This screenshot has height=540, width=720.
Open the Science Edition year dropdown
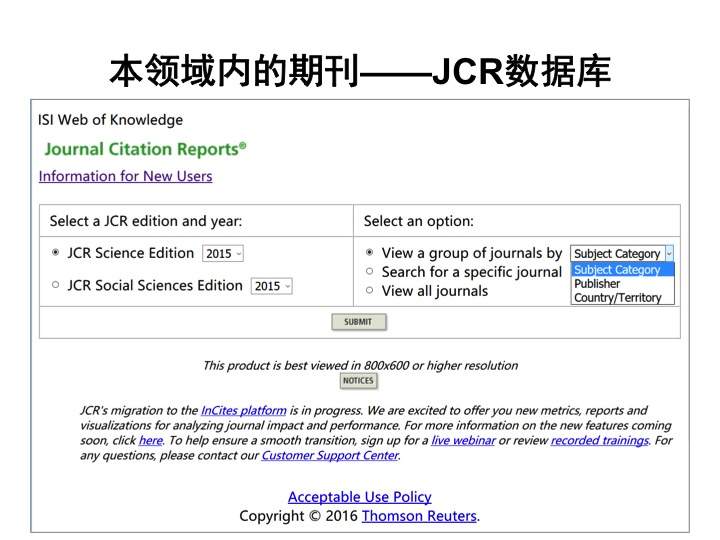click(x=223, y=253)
